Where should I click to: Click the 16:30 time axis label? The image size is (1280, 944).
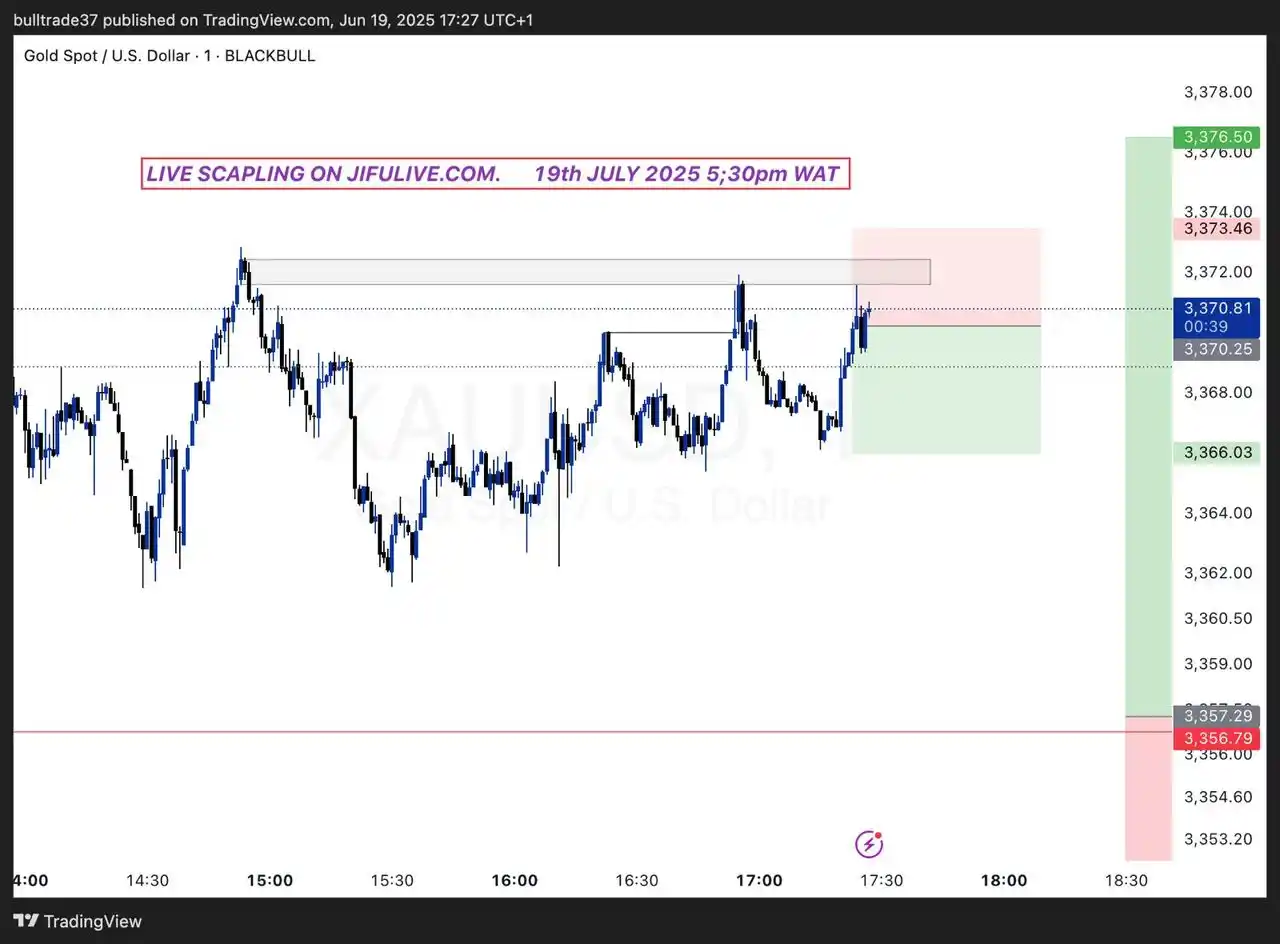637,881
